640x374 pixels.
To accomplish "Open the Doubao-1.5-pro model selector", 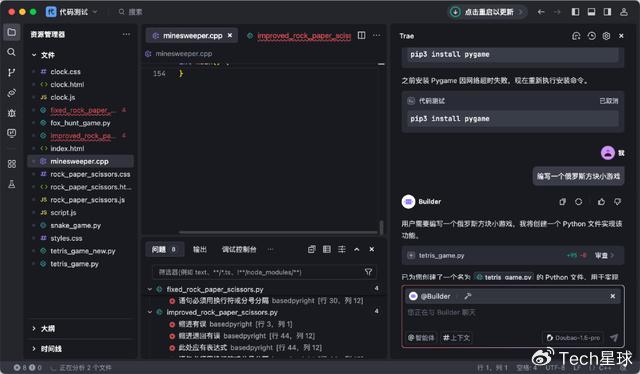I will point(573,338).
